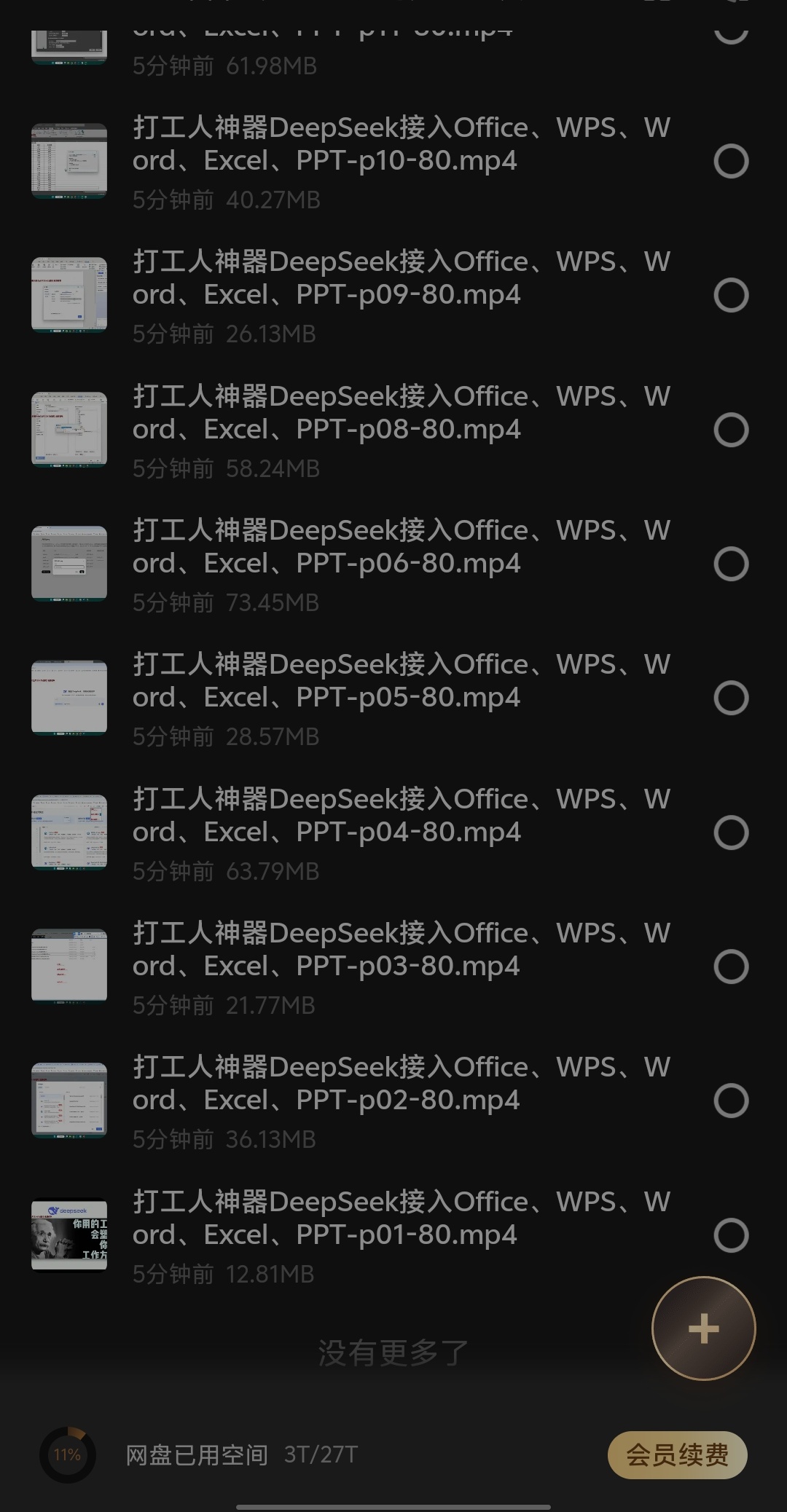Check the p06-80.mp4 selection circle

click(731, 564)
